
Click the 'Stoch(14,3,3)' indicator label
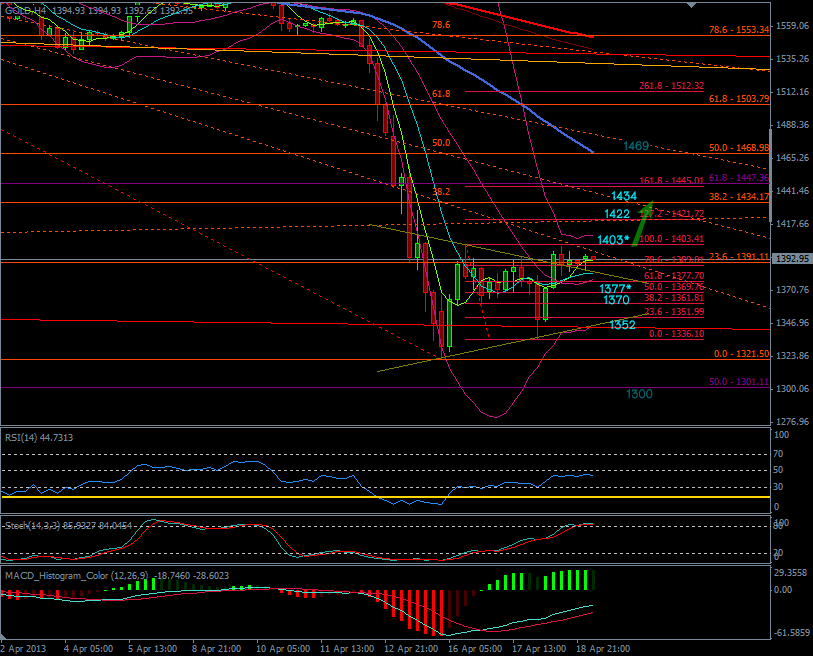point(32,525)
